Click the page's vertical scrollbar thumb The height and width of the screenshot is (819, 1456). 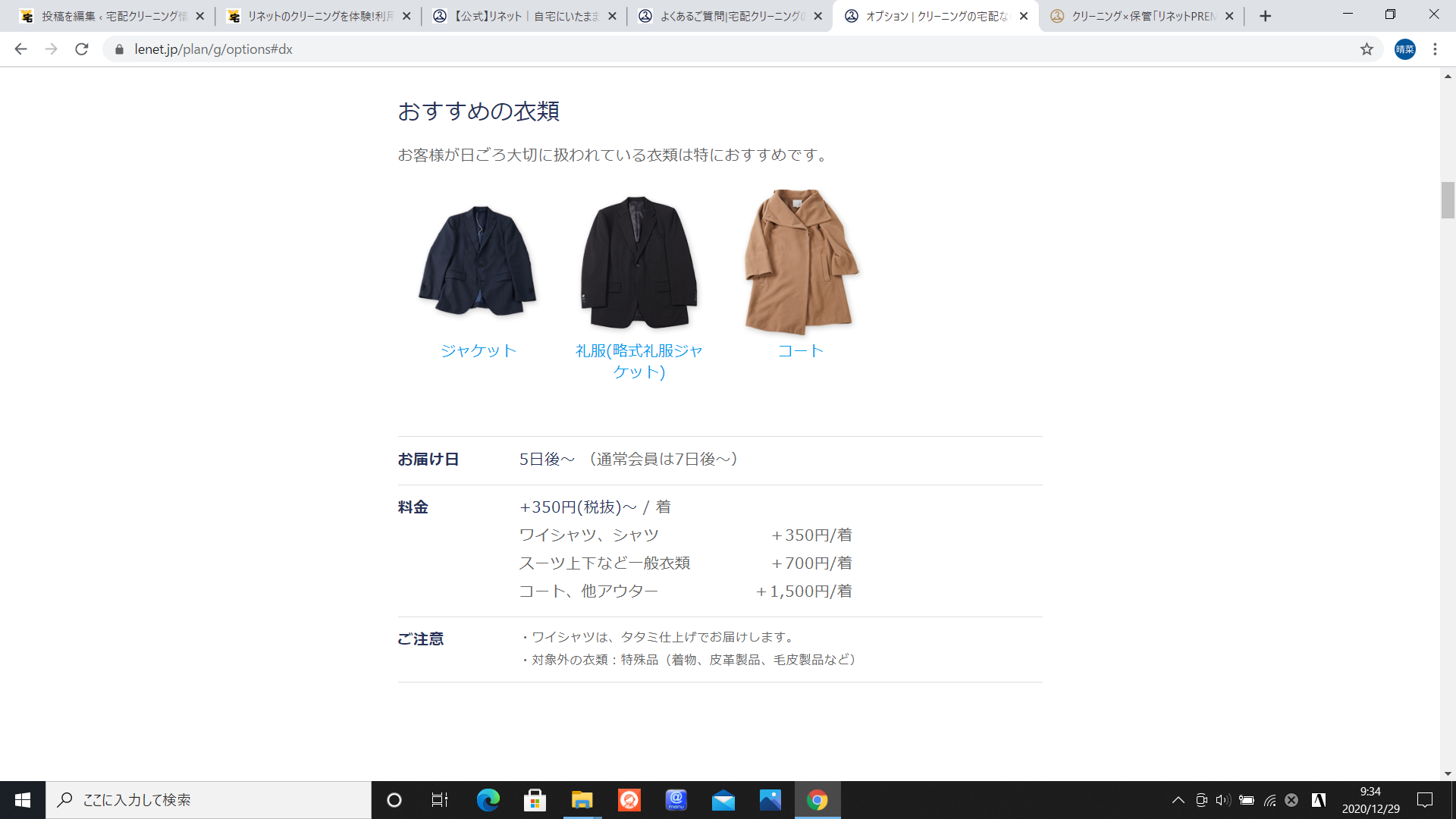(1448, 200)
